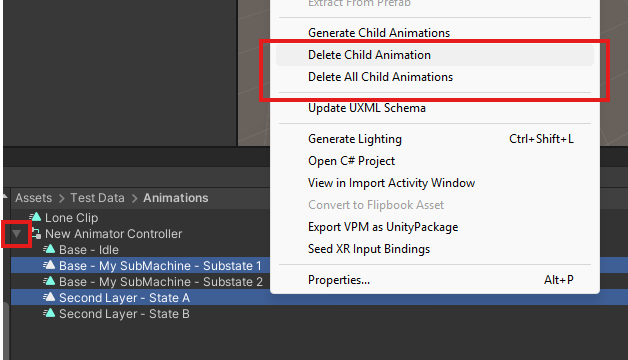
Task: Click the Second Layer - State B icon
Action: (49, 314)
